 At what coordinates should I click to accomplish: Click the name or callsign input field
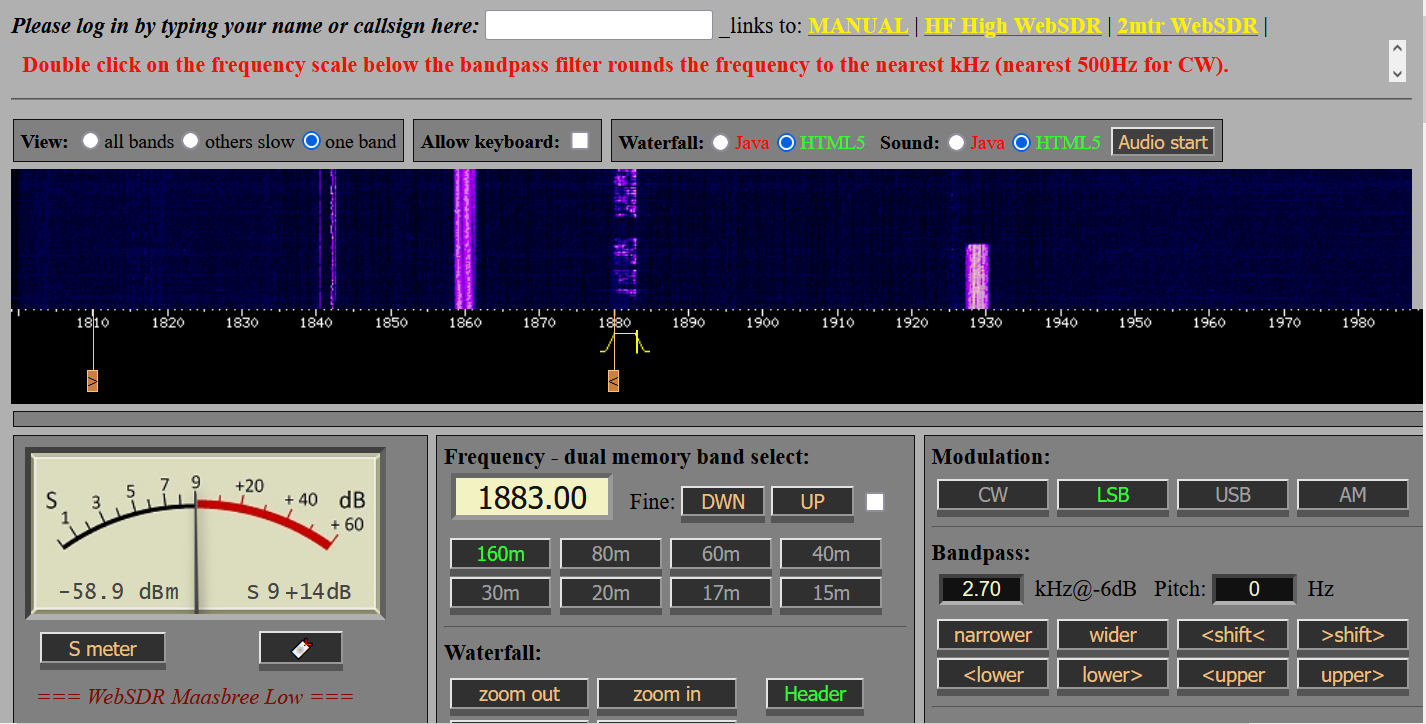[598, 26]
